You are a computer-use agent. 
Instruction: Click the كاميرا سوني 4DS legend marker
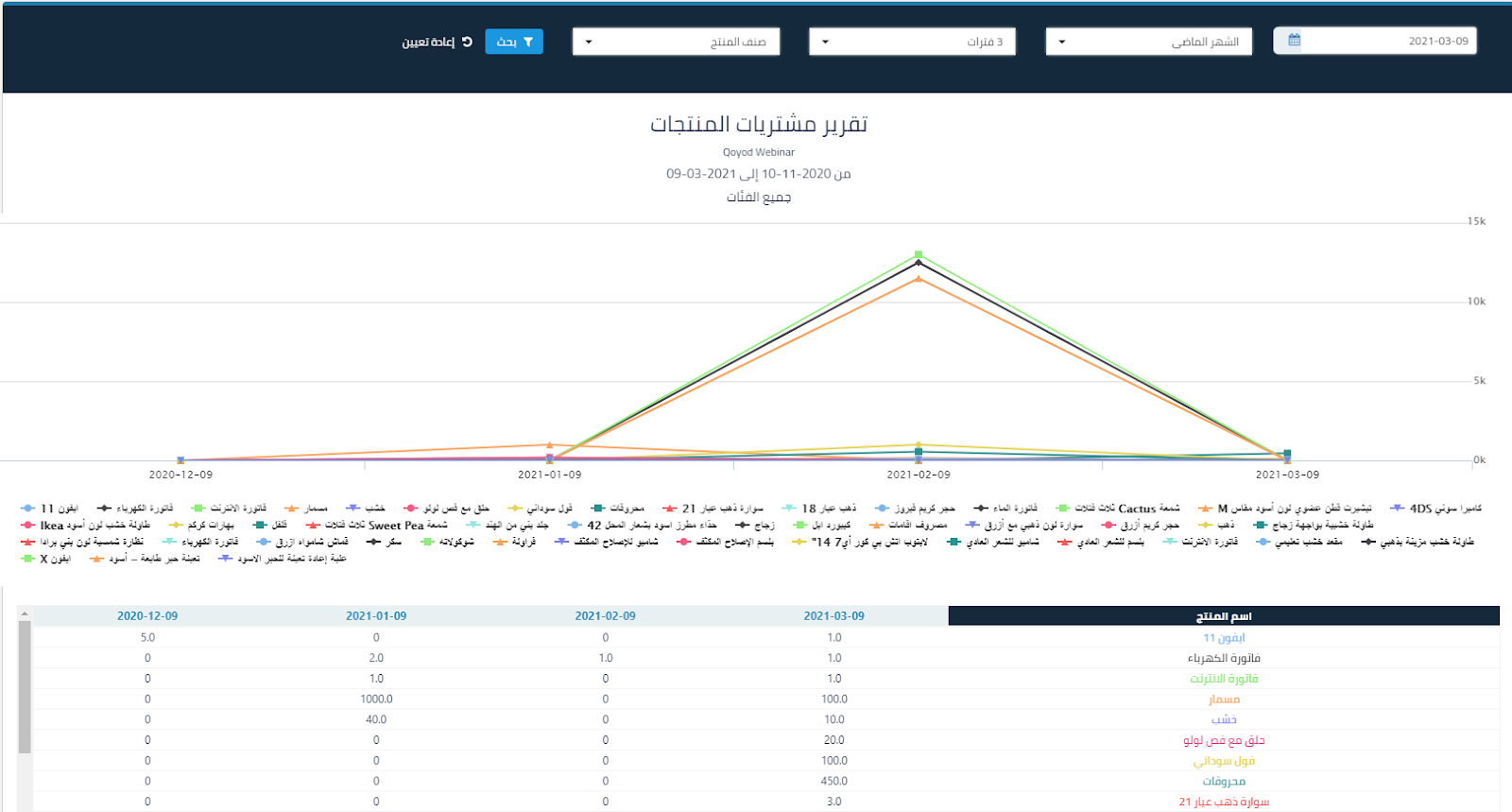pos(1398,509)
